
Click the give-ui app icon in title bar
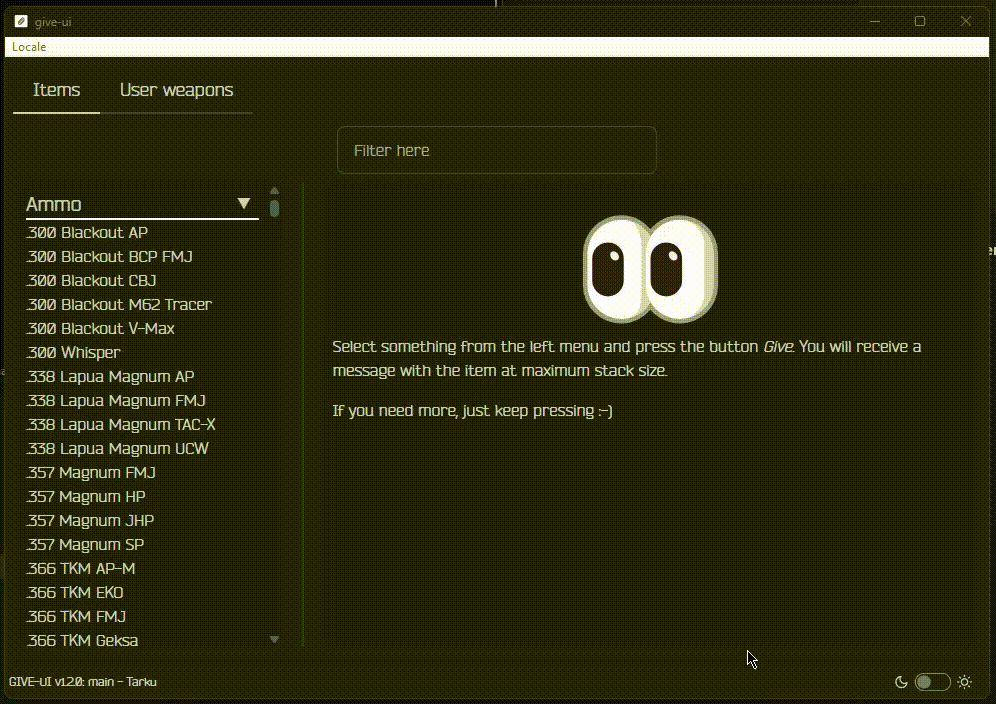coord(21,22)
